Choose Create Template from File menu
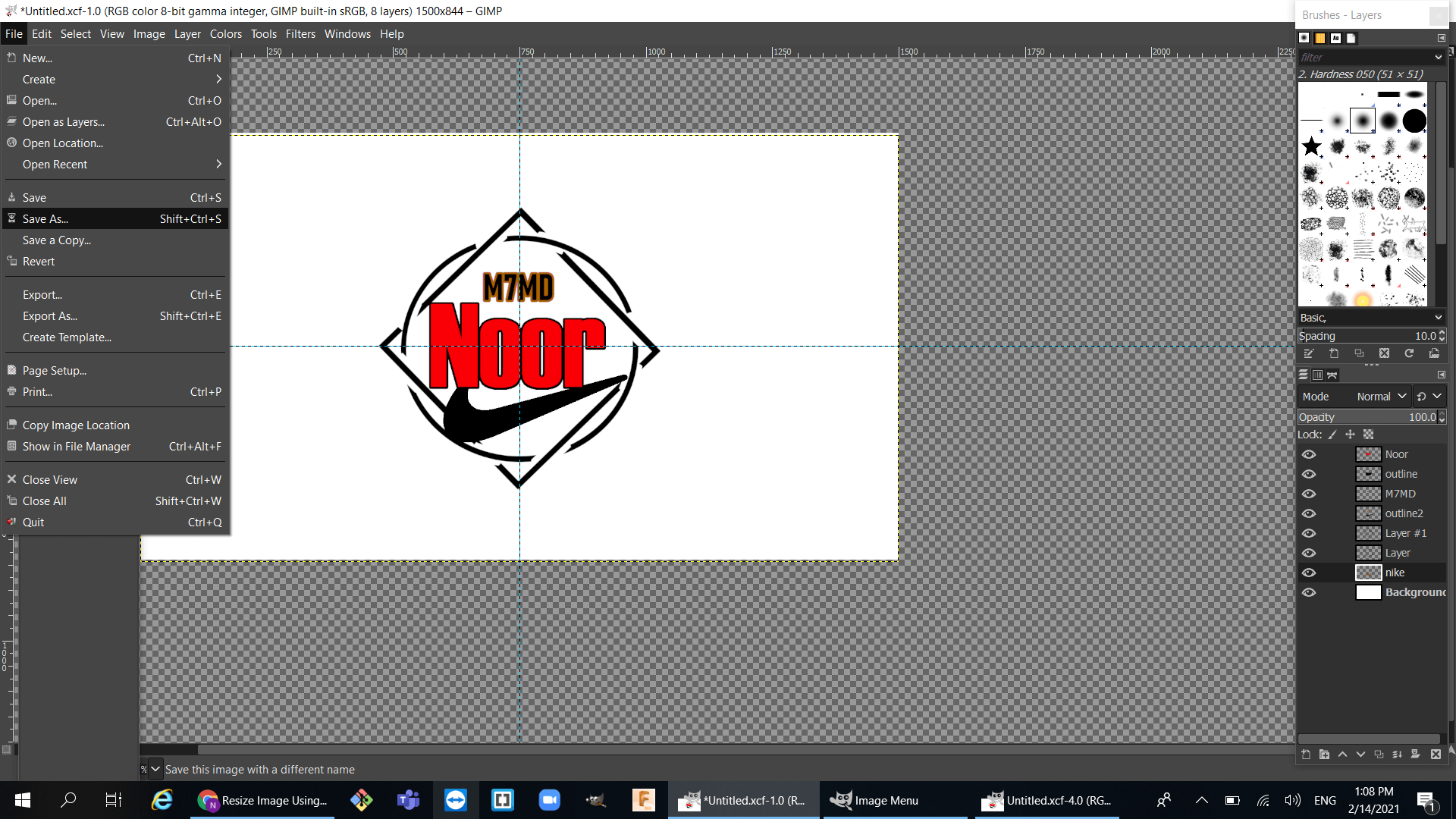The height and width of the screenshot is (819, 1456). pyautogui.click(x=115, y=337)
